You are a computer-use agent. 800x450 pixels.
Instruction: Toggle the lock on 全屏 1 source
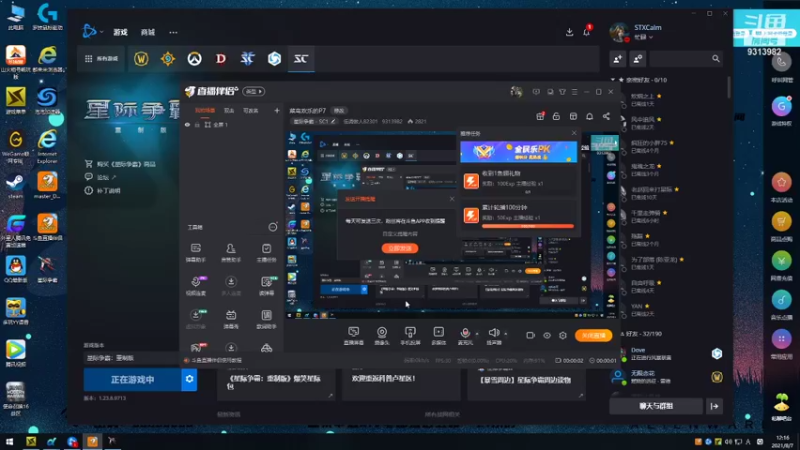pyautogui.click(x=197, y=124)
